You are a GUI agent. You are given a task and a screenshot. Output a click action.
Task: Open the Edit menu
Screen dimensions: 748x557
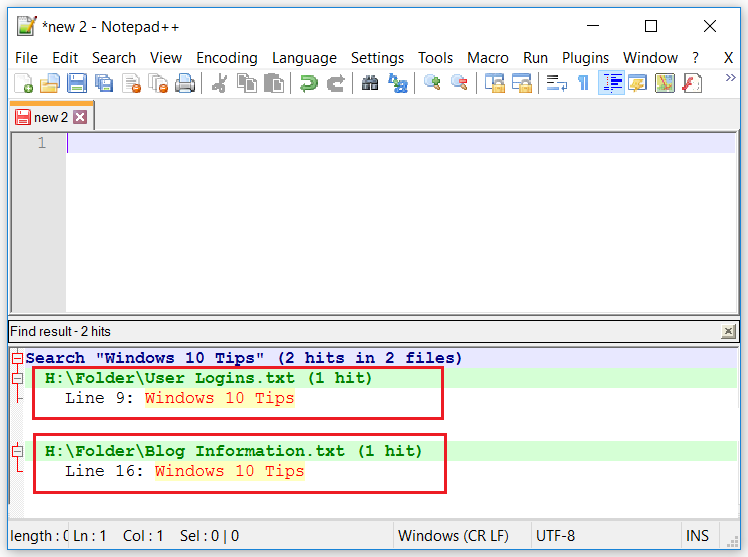click(65, 58)
